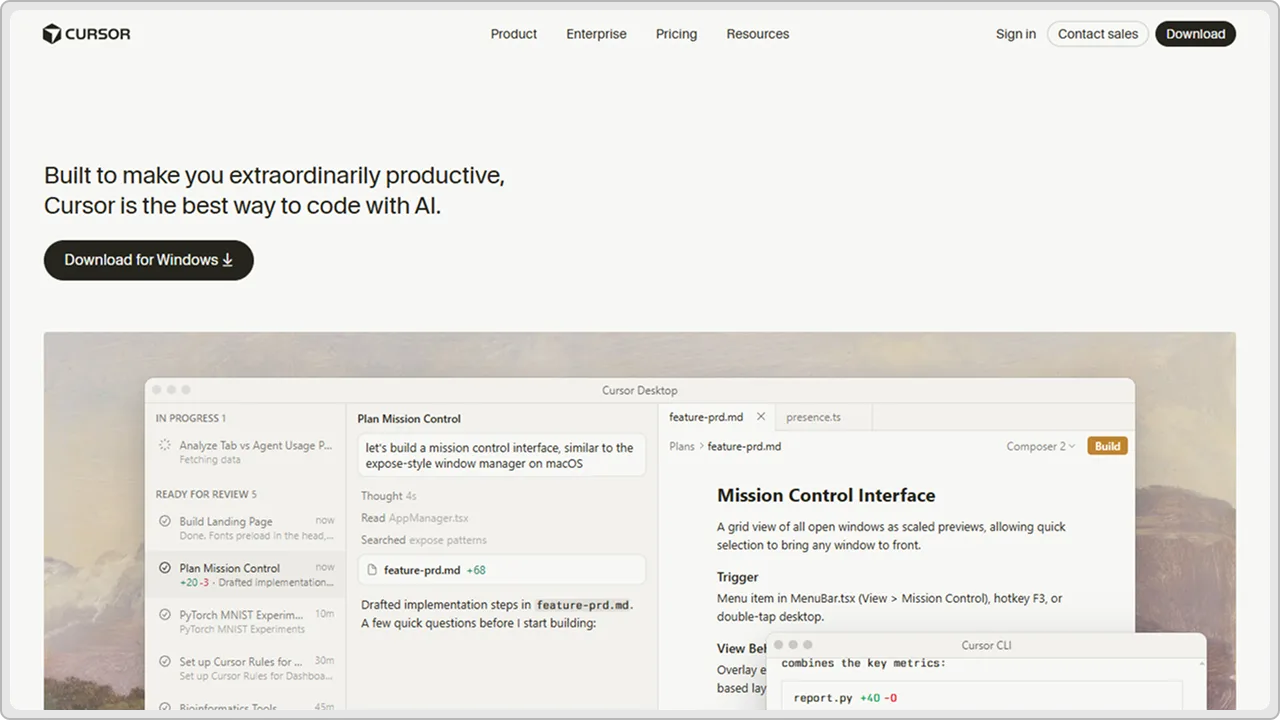Click the file icon next to feature-prd.md +68

tap(372, 570)
